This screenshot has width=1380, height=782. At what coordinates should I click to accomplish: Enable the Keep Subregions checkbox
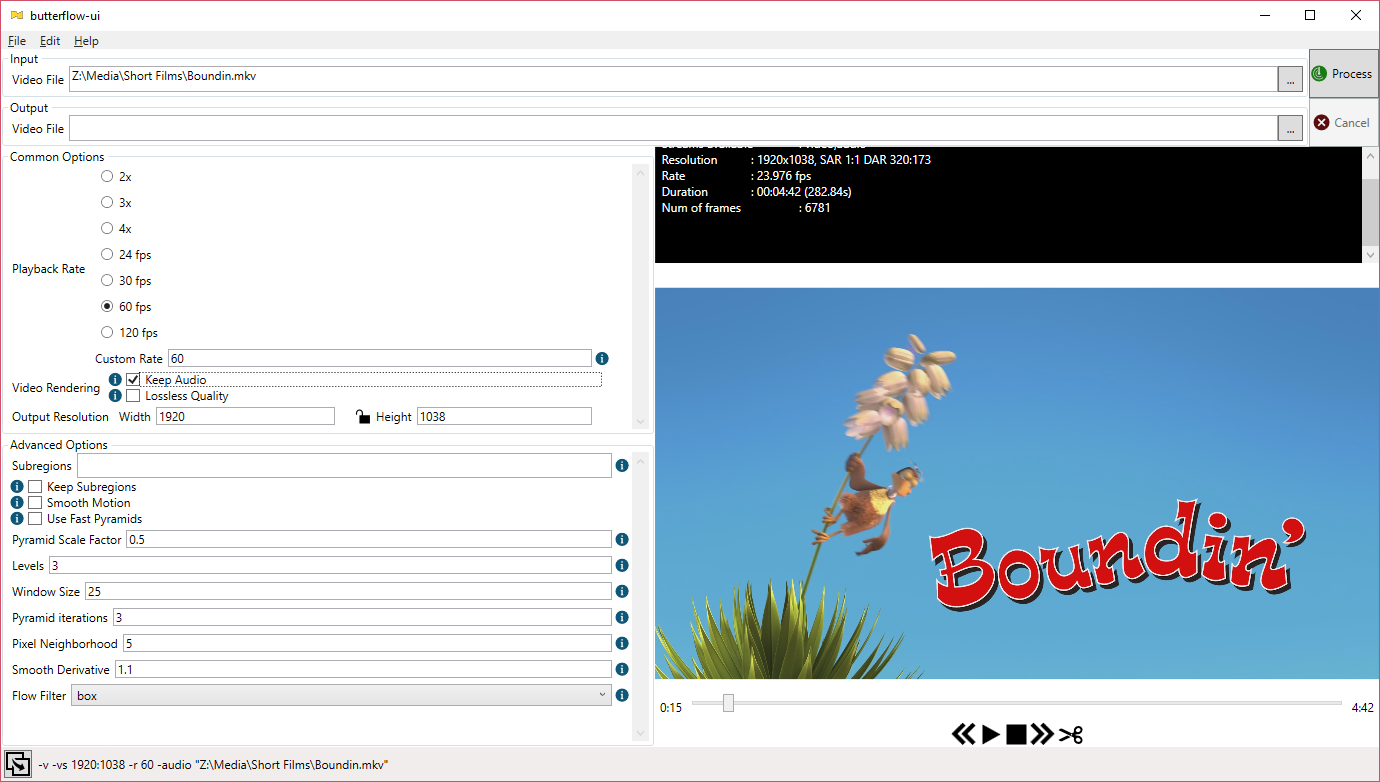(35, 487)
